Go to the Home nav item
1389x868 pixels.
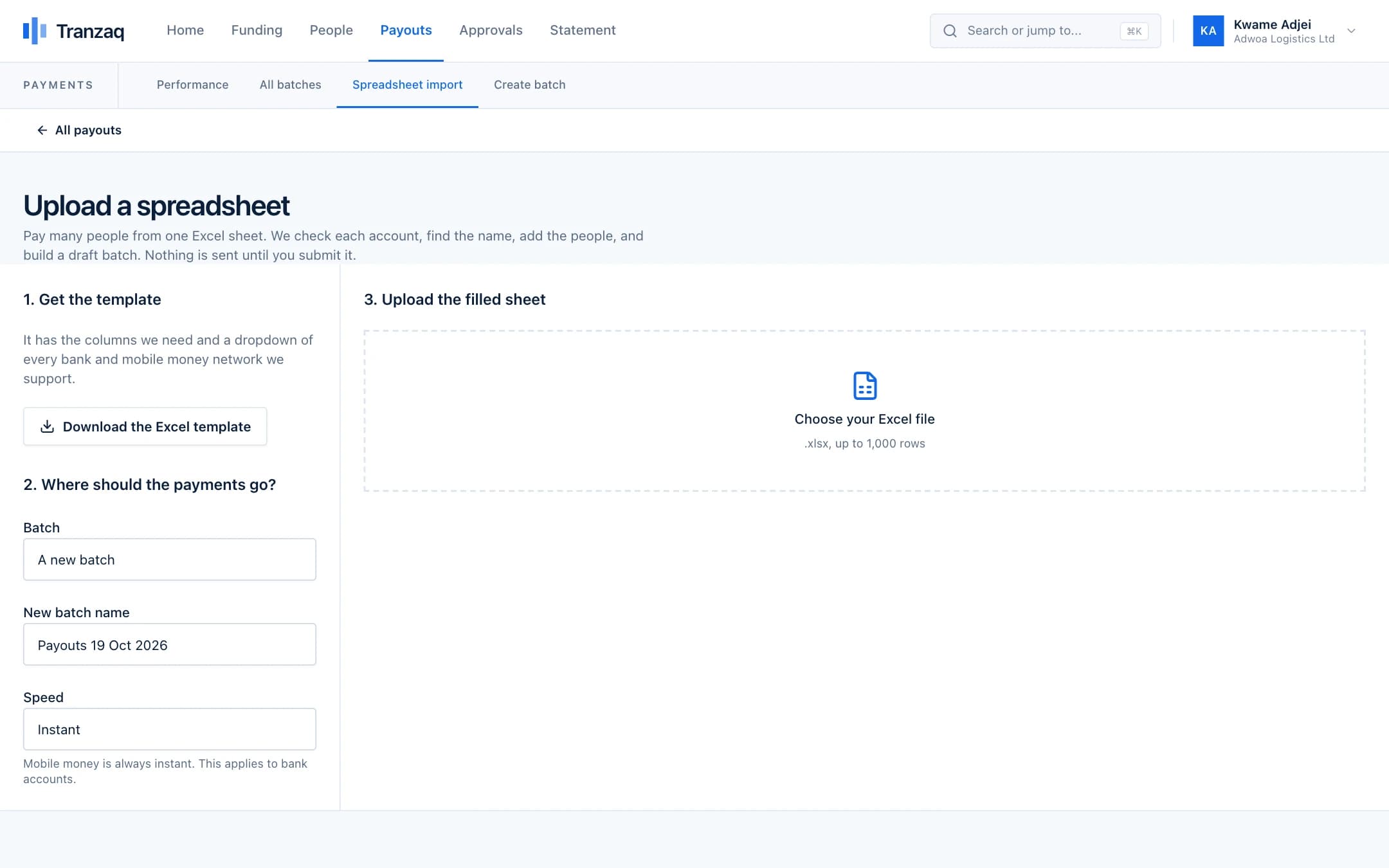click(185, 30)
